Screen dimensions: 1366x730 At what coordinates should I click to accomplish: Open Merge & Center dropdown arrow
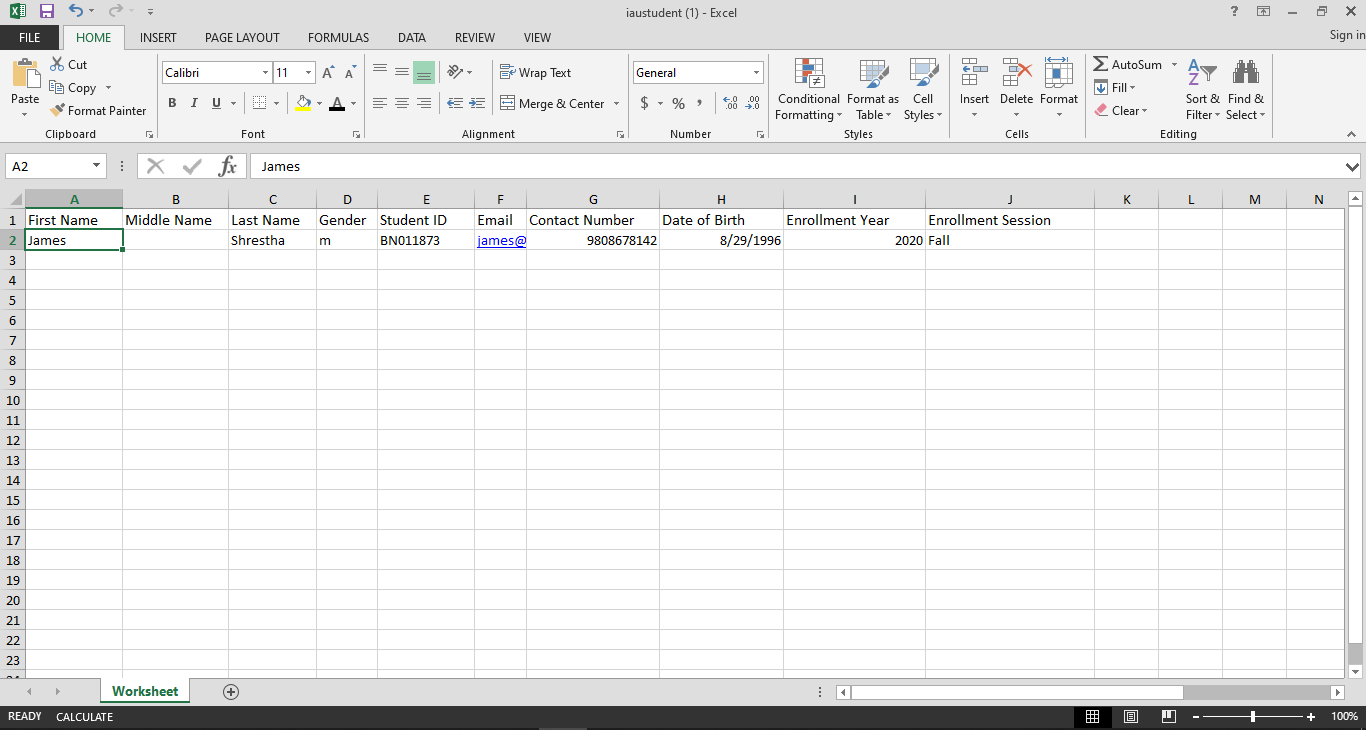point(616,104)
